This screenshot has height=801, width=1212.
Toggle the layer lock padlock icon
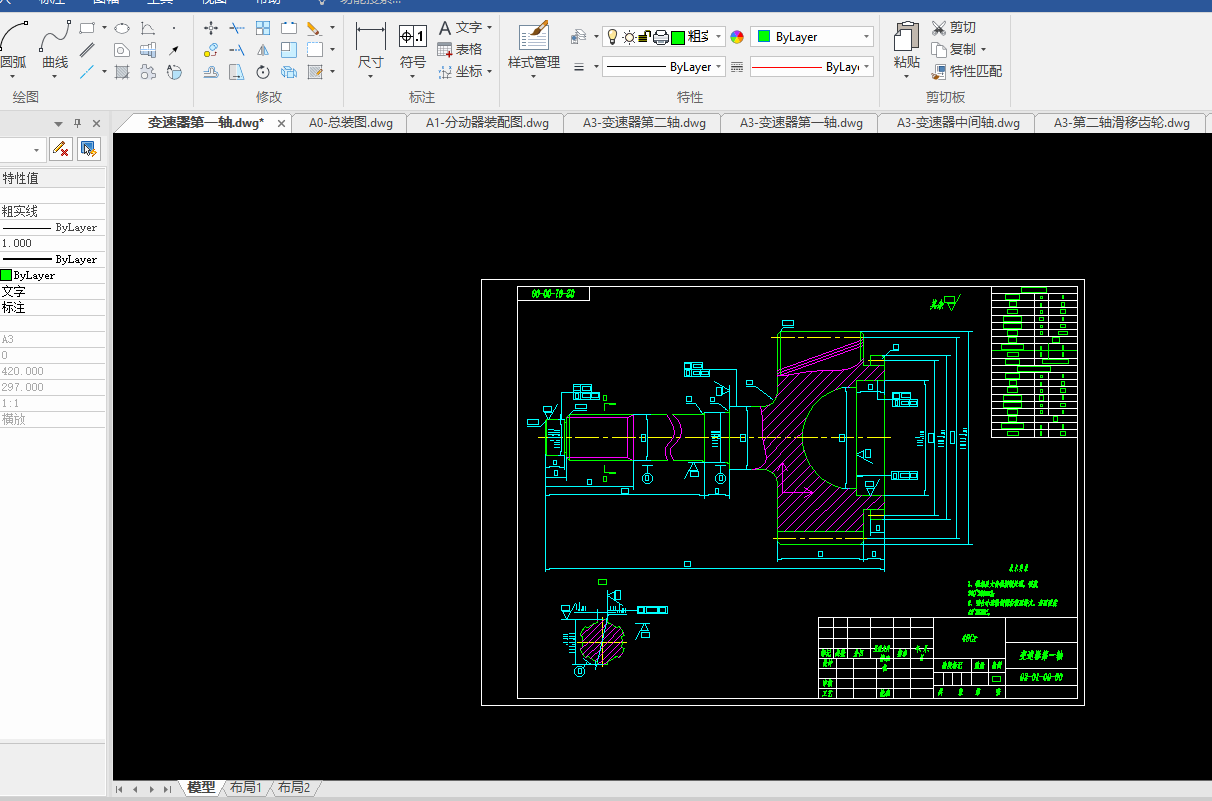coord(644,37)
